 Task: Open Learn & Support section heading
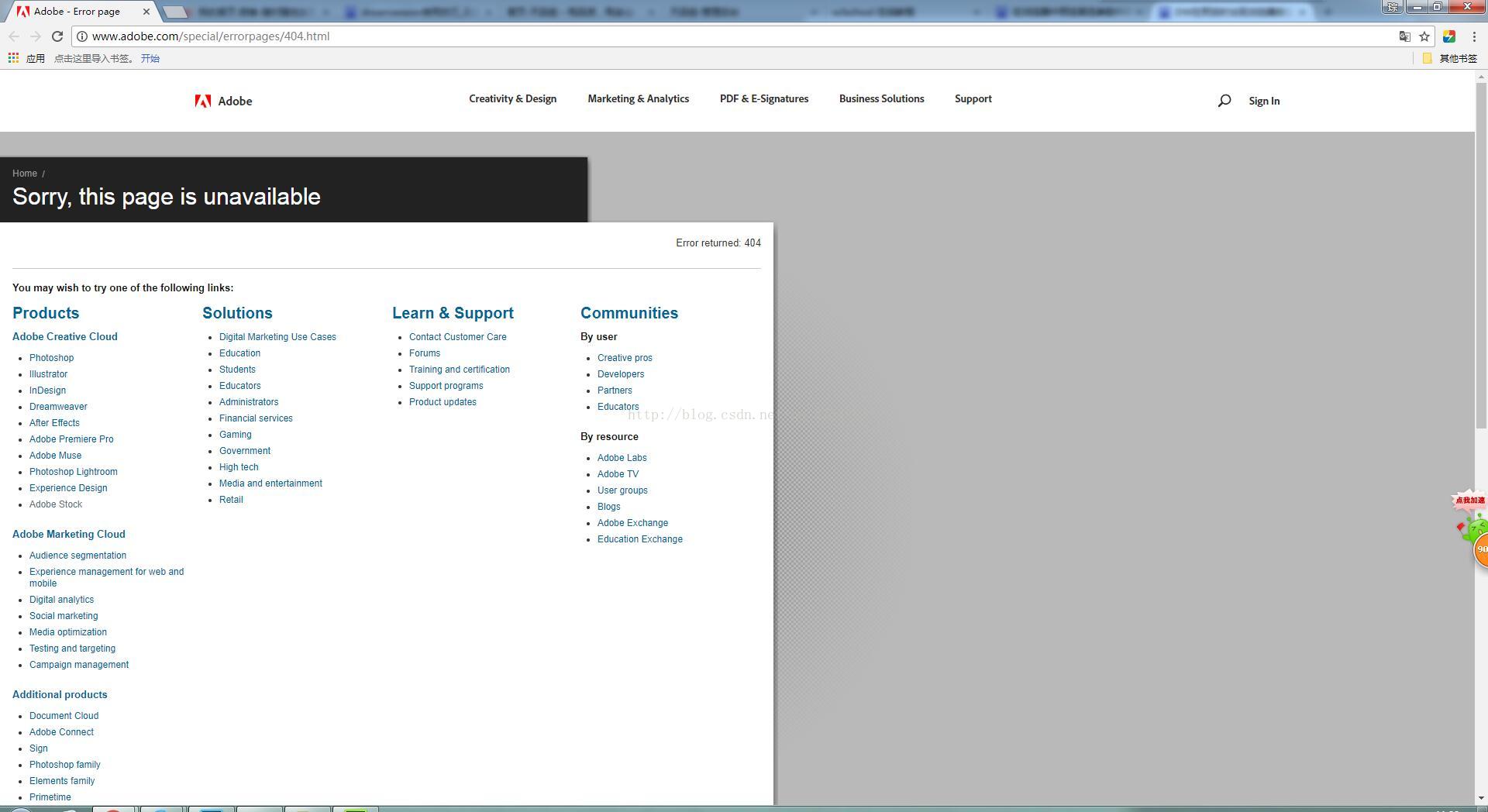click(453, 313)
